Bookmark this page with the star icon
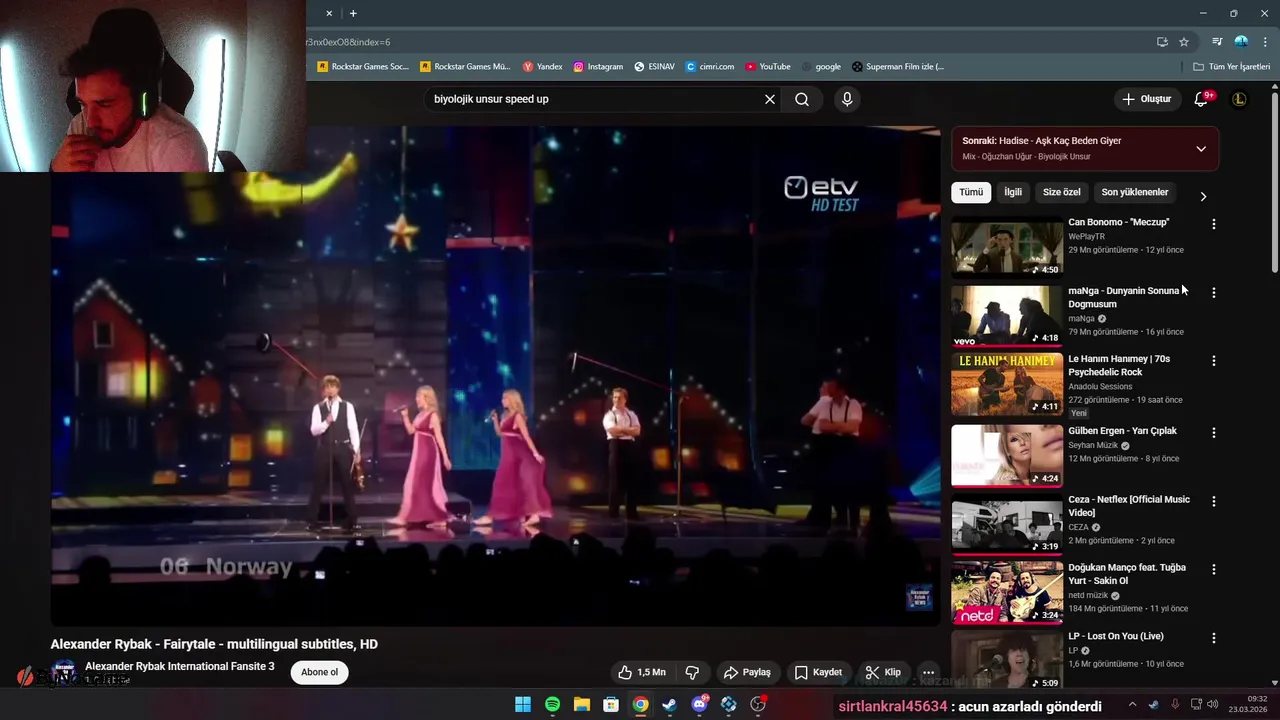1280x720 pixels. (x=1184, y=42)
